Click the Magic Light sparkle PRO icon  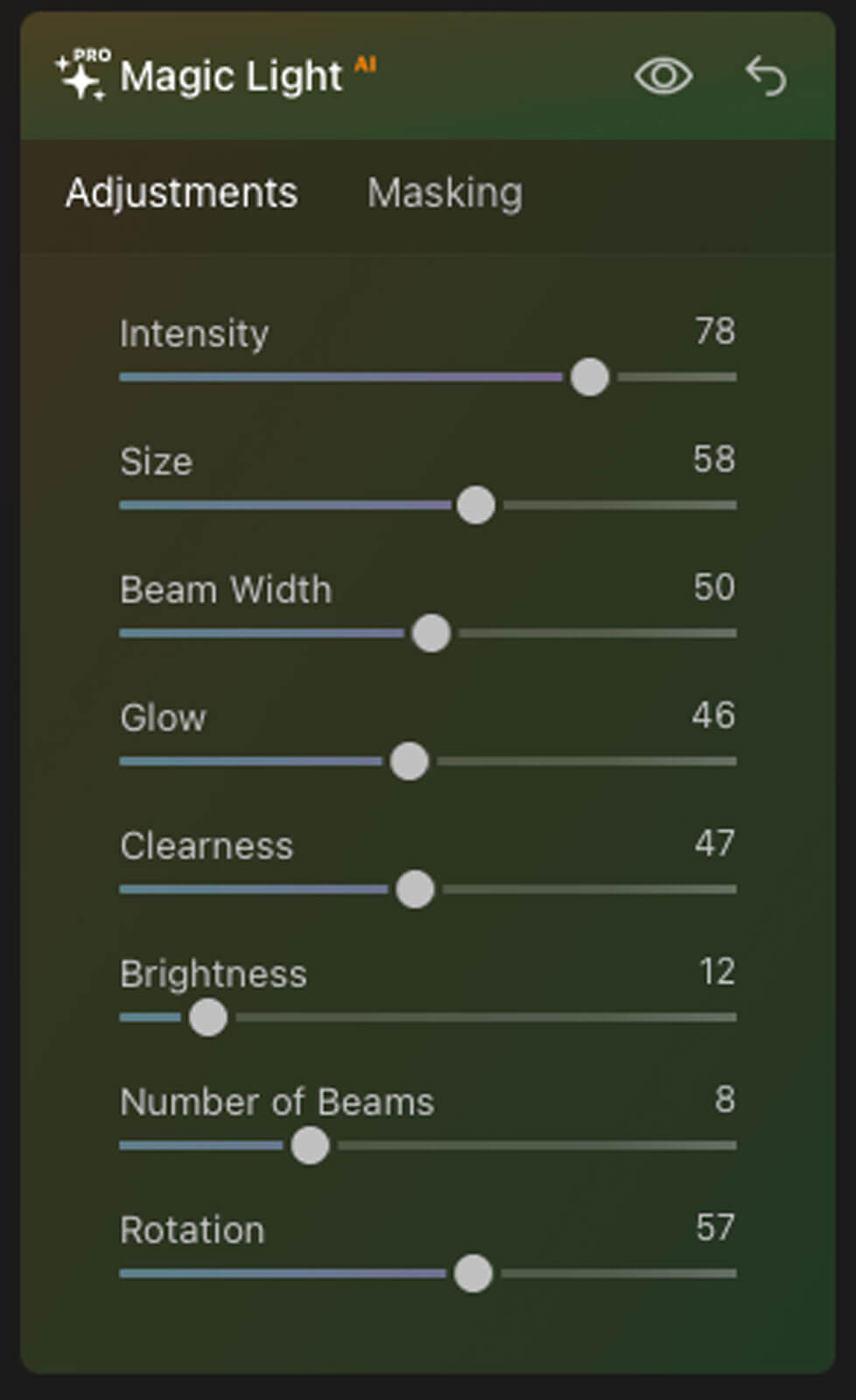pos(82,75)
